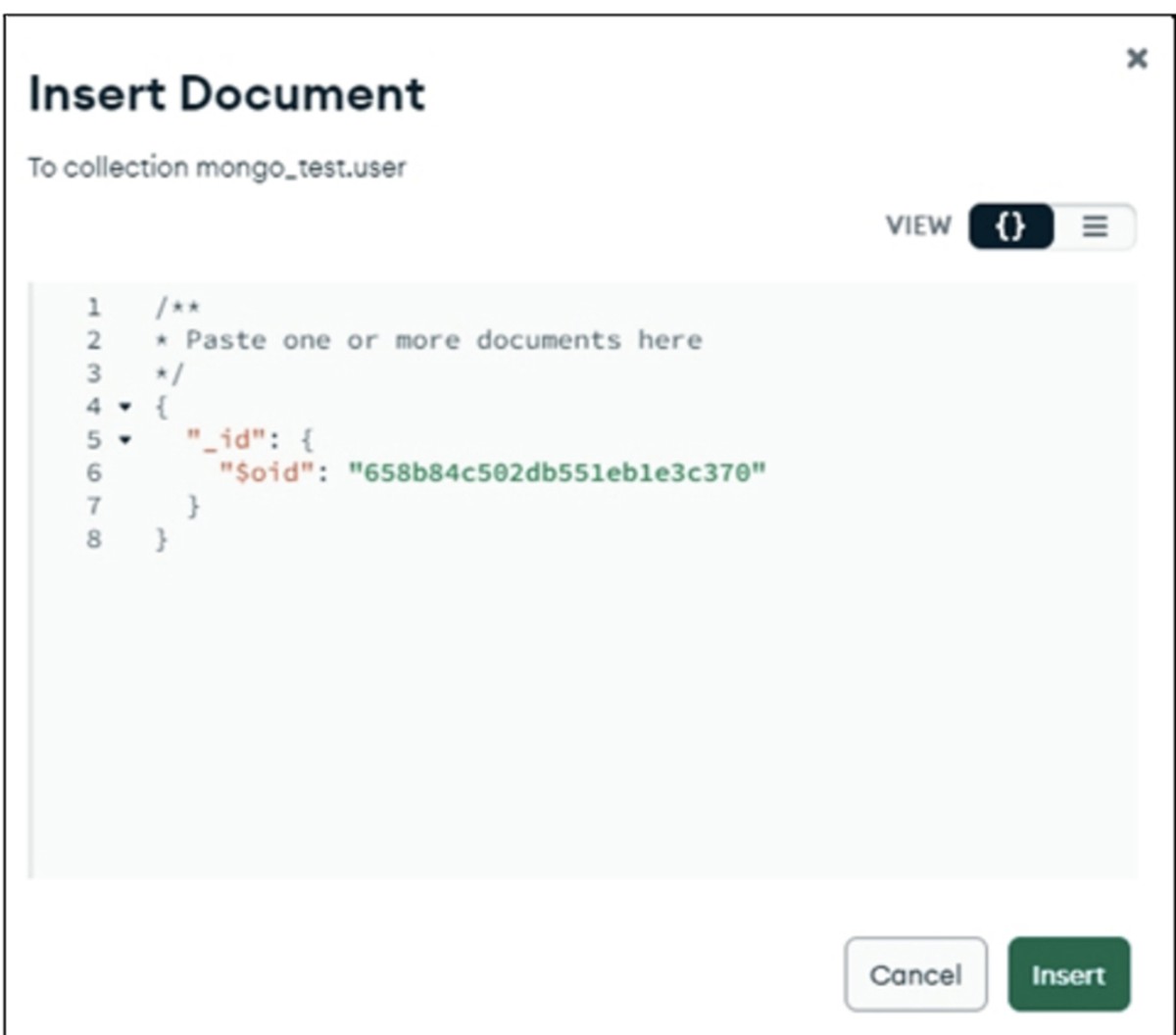The width and height of the screenshot is (1176, 1035).
Task: Select line number 7 in the gutter
Action: coord(94,506)
